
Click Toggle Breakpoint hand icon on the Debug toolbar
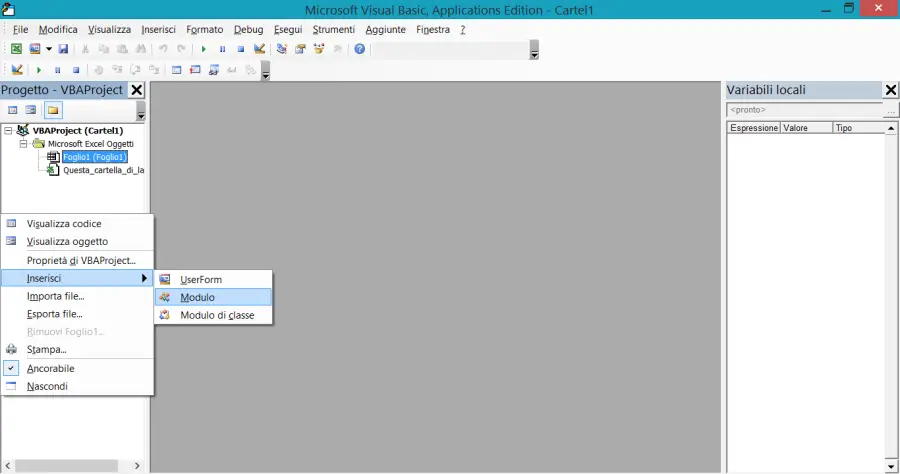click(98, 70)
